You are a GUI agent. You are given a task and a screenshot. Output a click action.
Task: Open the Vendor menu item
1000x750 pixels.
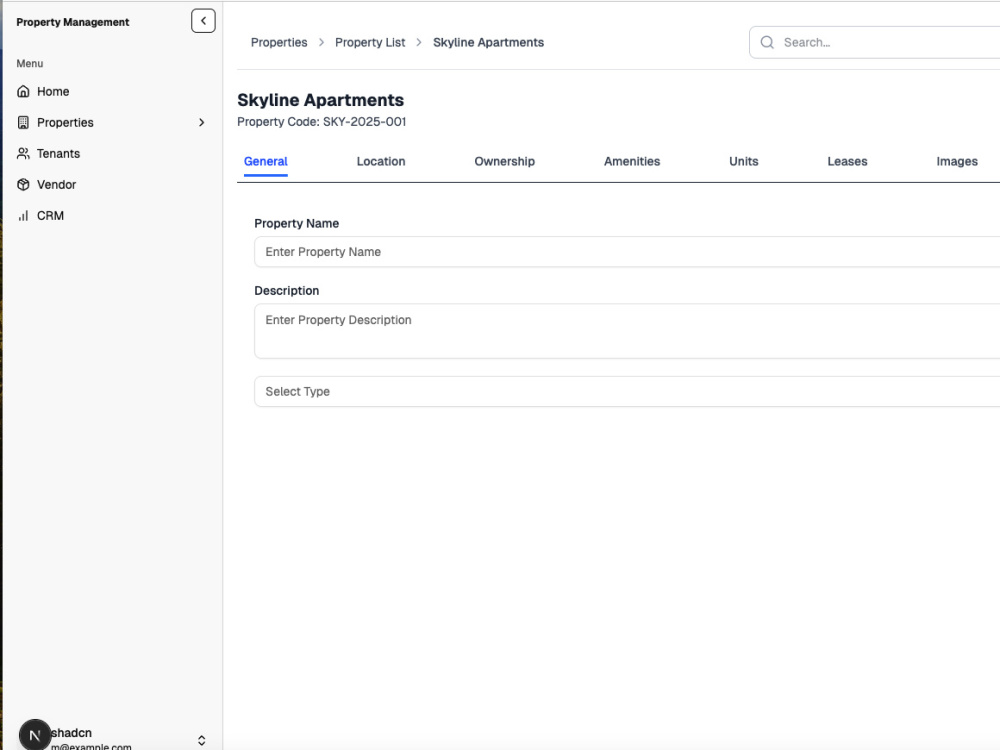coord(112,184)
